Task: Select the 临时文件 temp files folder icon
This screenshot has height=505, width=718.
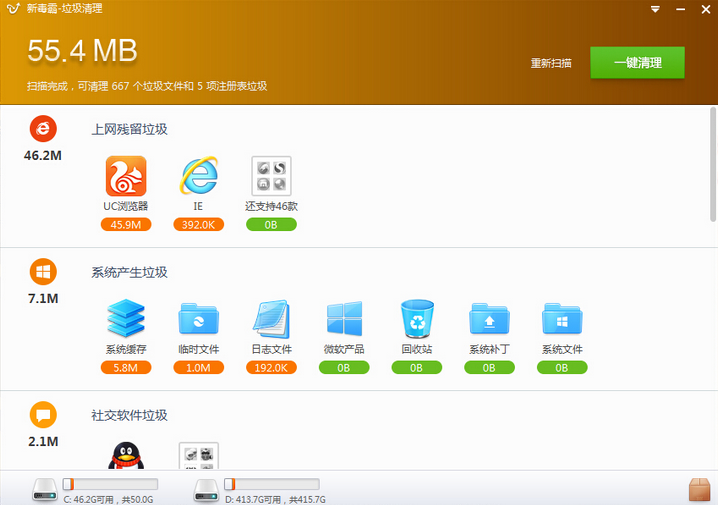Action: coord(199,320)
